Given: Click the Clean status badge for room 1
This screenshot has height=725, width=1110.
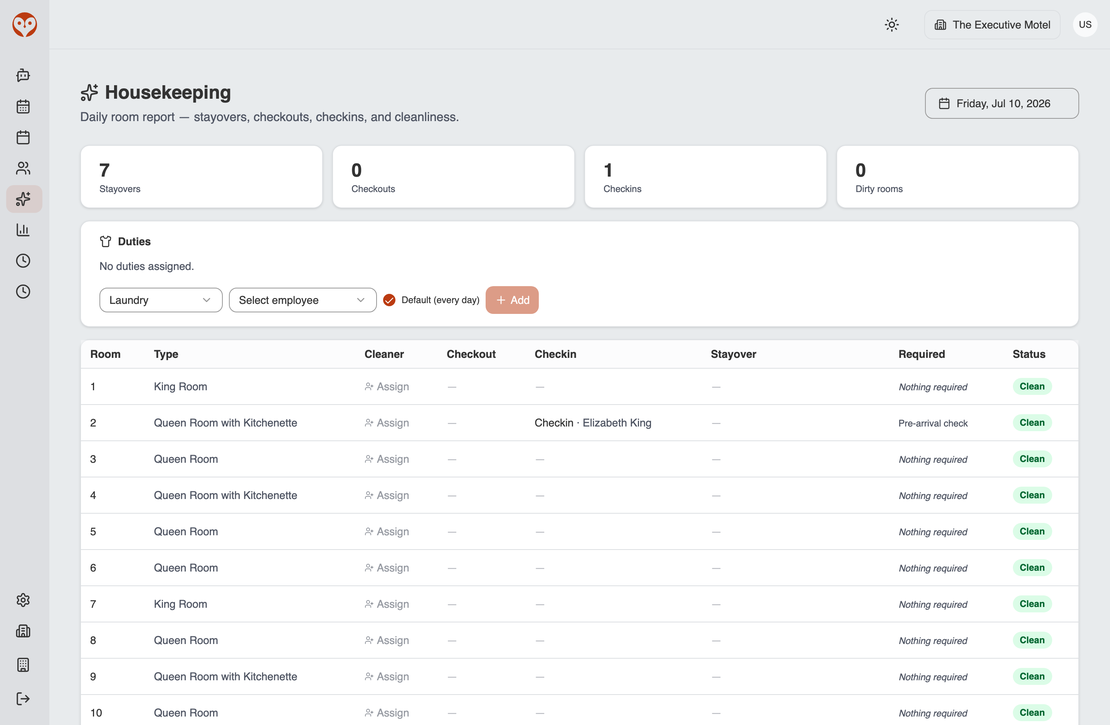Looking at the screenshot, I should click(1032, 387).
